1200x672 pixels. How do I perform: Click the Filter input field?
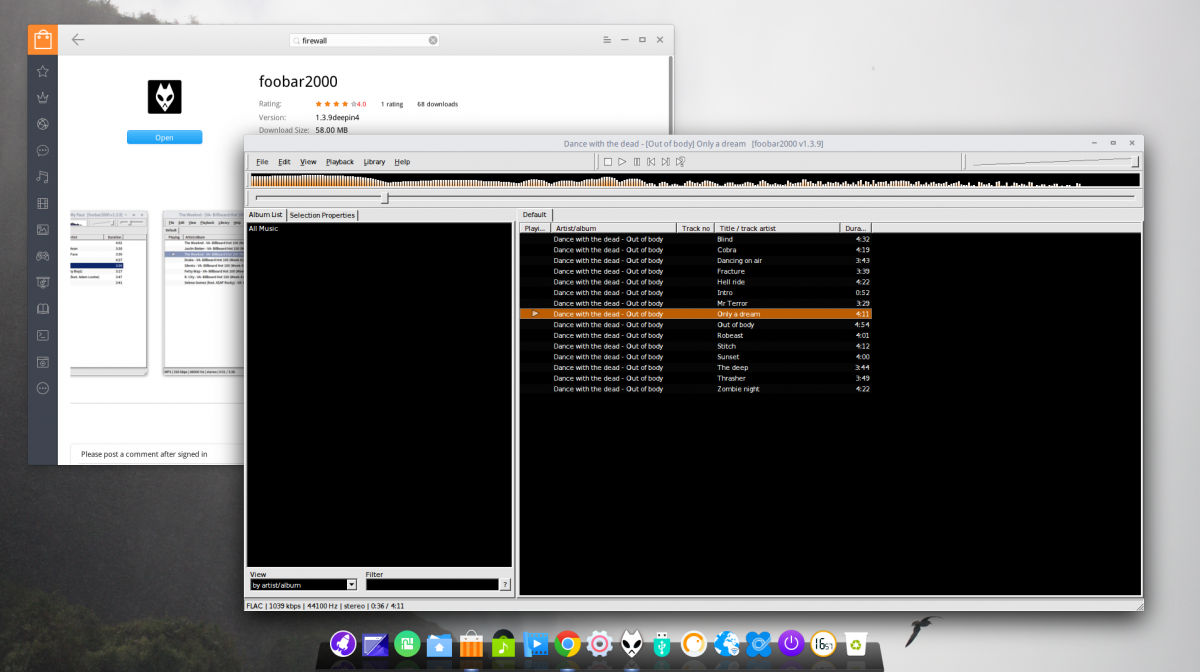(432, 585)
